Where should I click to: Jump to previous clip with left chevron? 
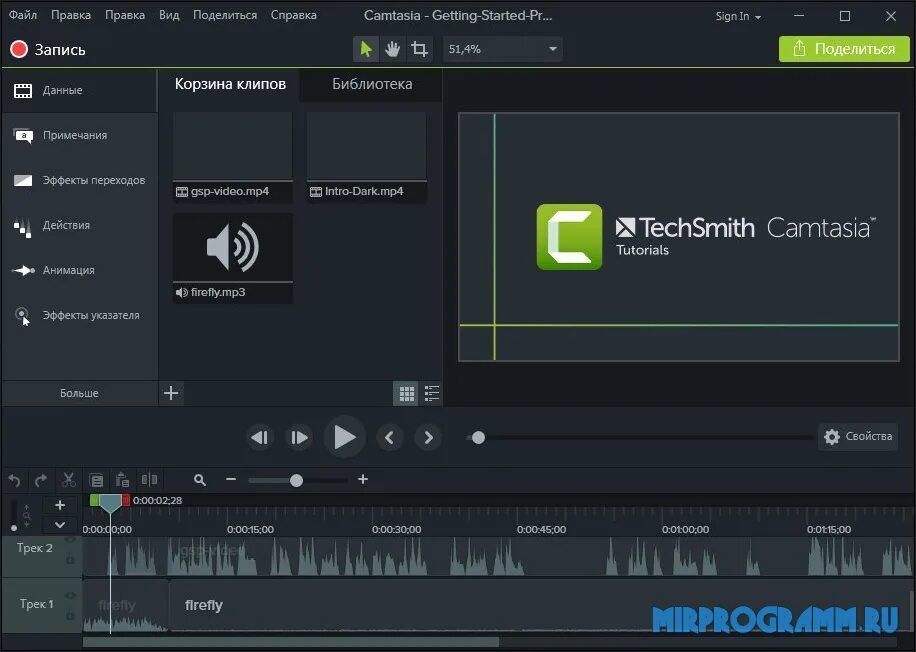(390, 437)
